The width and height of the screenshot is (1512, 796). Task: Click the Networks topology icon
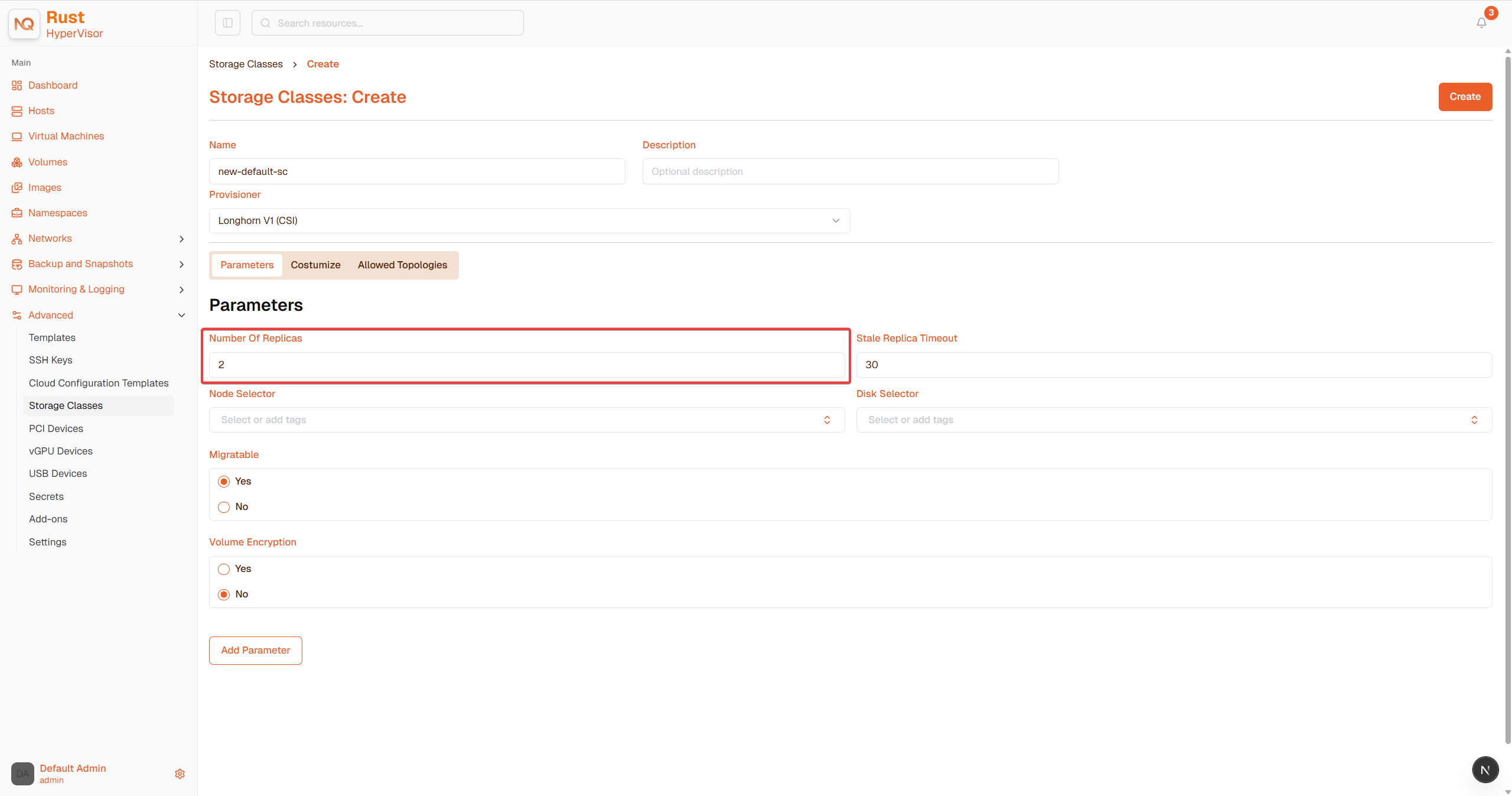(x=17, y=239)
